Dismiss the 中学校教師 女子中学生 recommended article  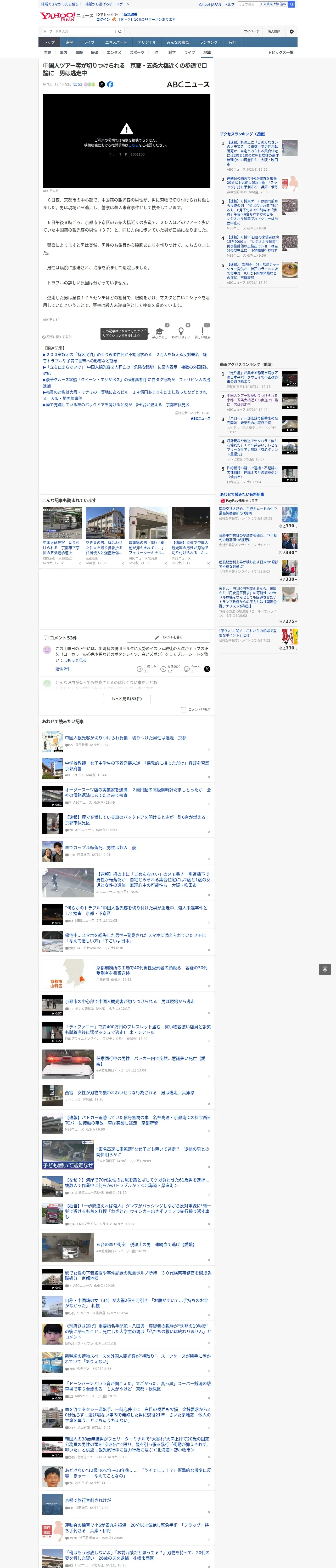(209, 777)
